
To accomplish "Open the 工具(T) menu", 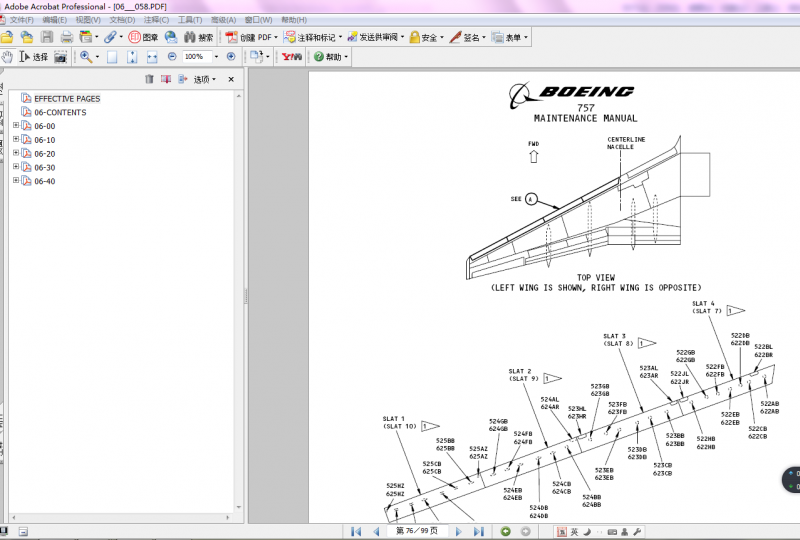I will coord(190,20).
